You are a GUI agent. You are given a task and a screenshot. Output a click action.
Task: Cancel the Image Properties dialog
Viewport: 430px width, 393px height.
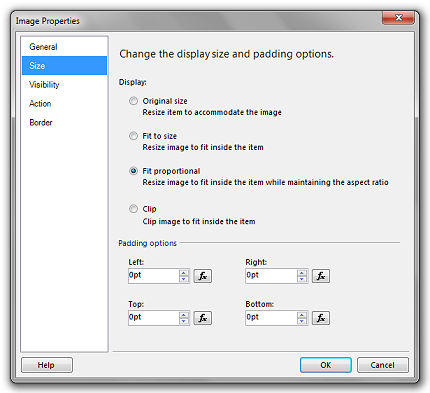coord(383,365)
